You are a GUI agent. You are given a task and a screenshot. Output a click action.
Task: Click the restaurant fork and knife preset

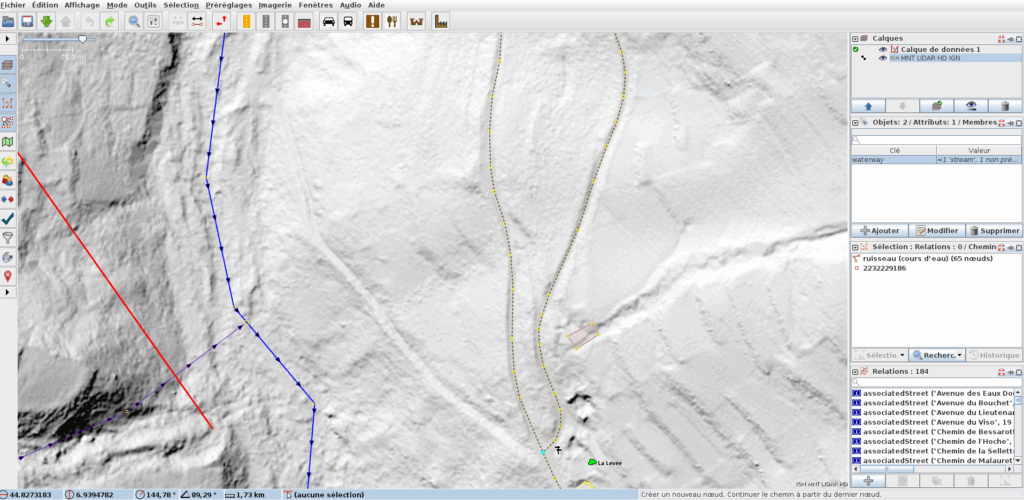tap(391, 21)
